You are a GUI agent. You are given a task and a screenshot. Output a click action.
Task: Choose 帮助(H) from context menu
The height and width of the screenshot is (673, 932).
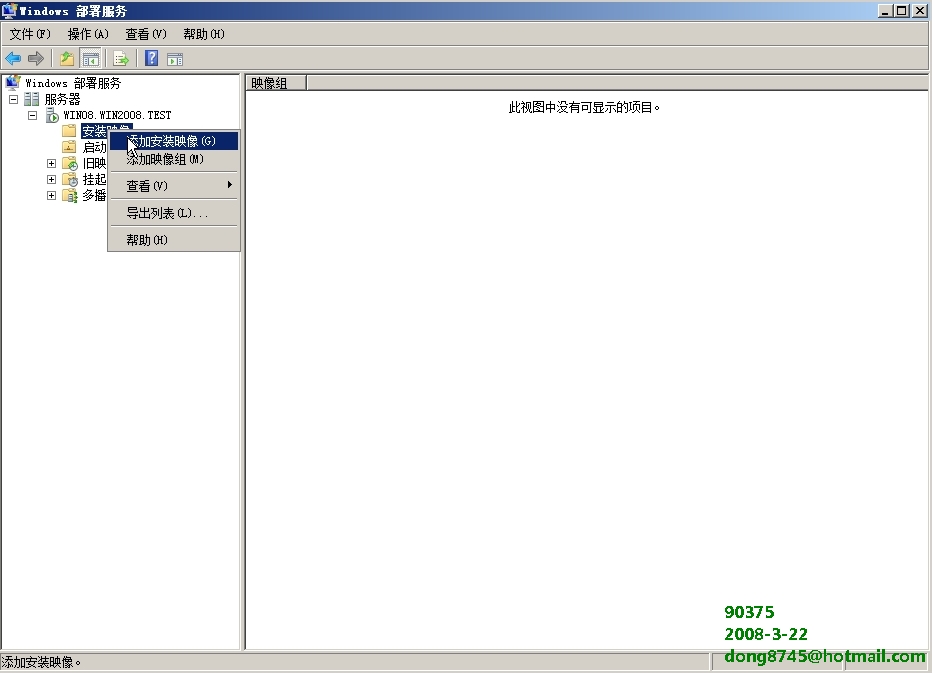point(174,240)
